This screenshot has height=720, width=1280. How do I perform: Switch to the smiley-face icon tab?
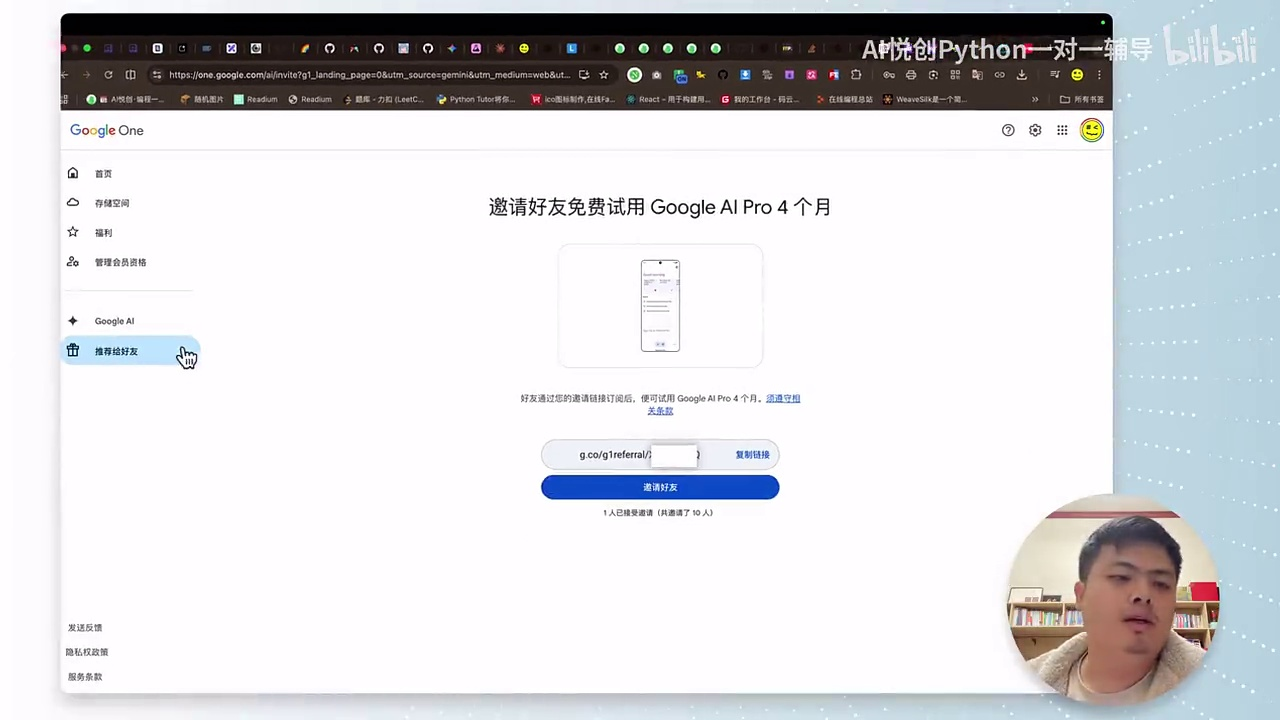tap(524, 48)
